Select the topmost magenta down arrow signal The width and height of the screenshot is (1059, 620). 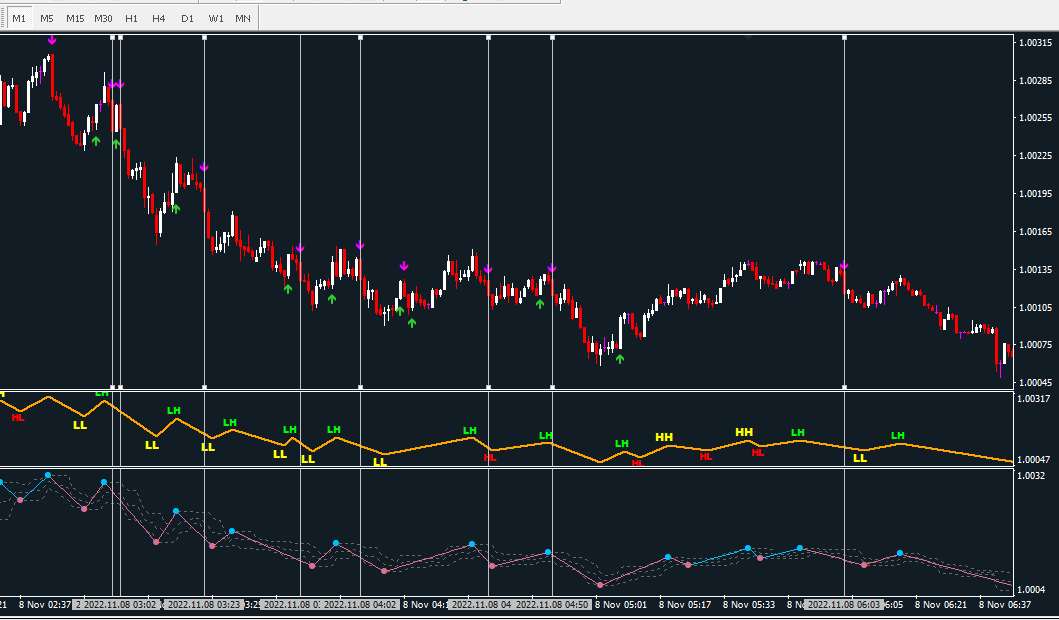[52, 40]
